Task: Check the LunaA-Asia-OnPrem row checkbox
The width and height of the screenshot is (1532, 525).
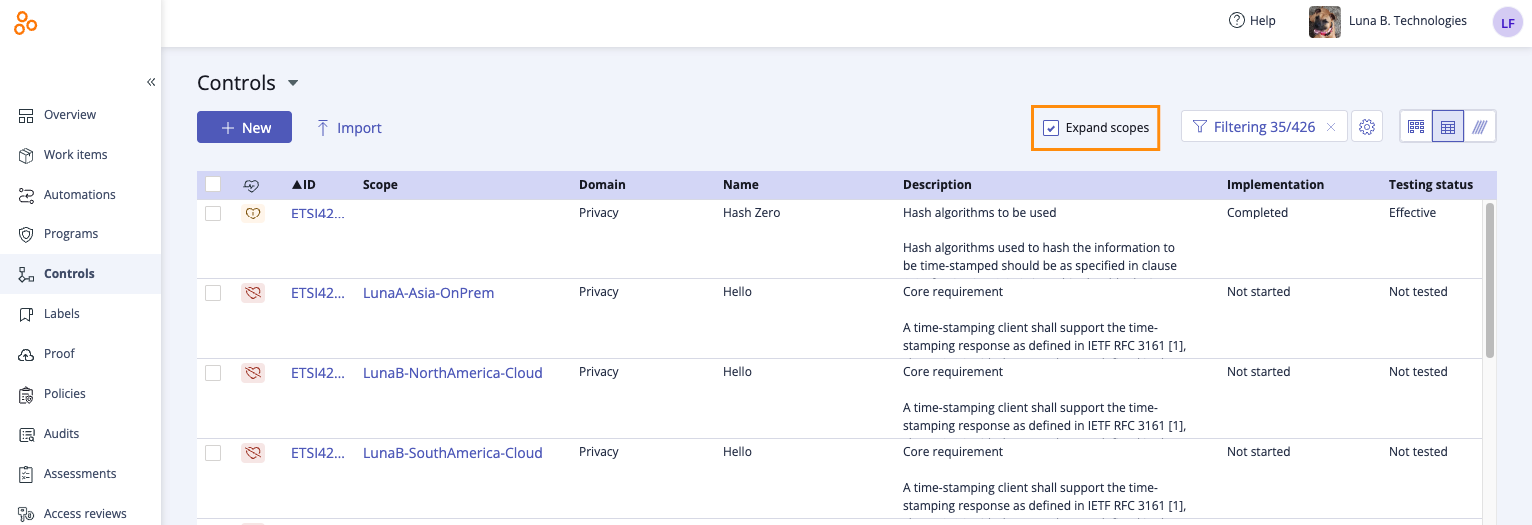Action: (x=213, y=293)
